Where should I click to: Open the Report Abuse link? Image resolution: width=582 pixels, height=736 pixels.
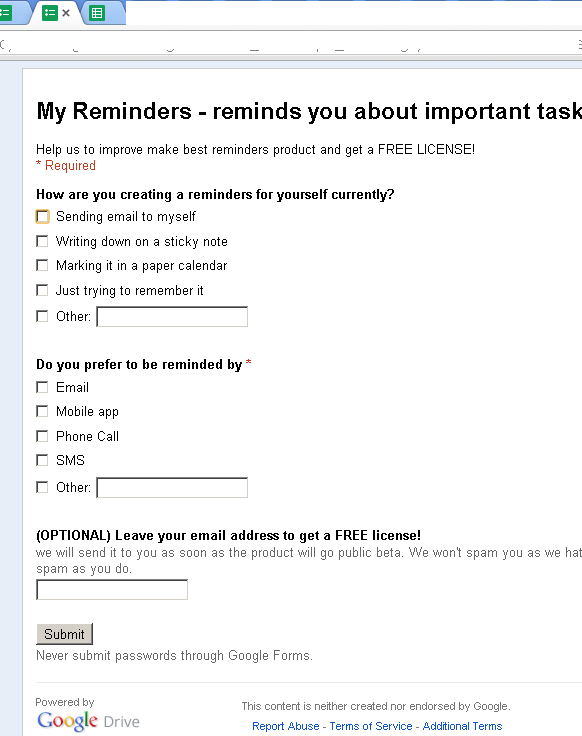(x=285, y=726)
